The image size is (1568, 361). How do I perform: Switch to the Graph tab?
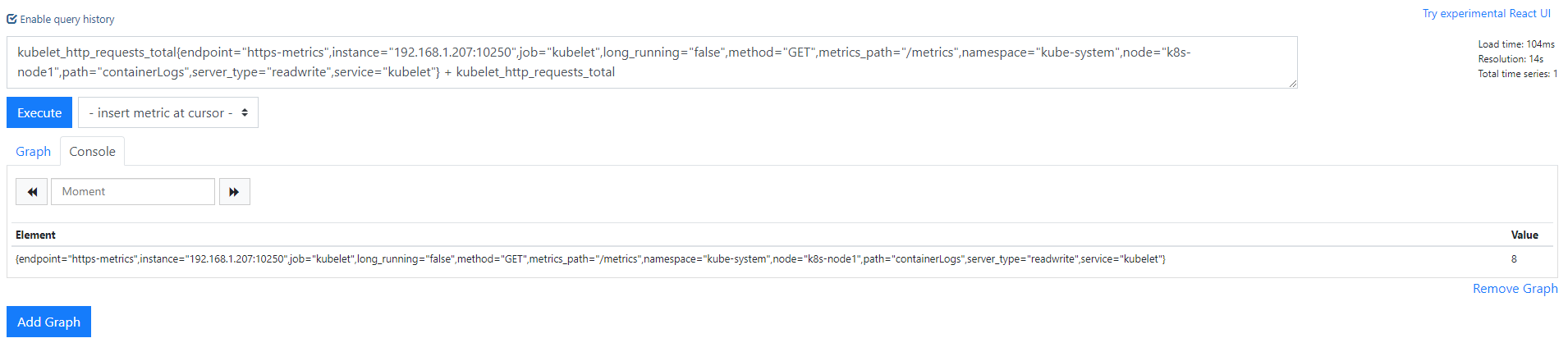click(x=33, y=152)
